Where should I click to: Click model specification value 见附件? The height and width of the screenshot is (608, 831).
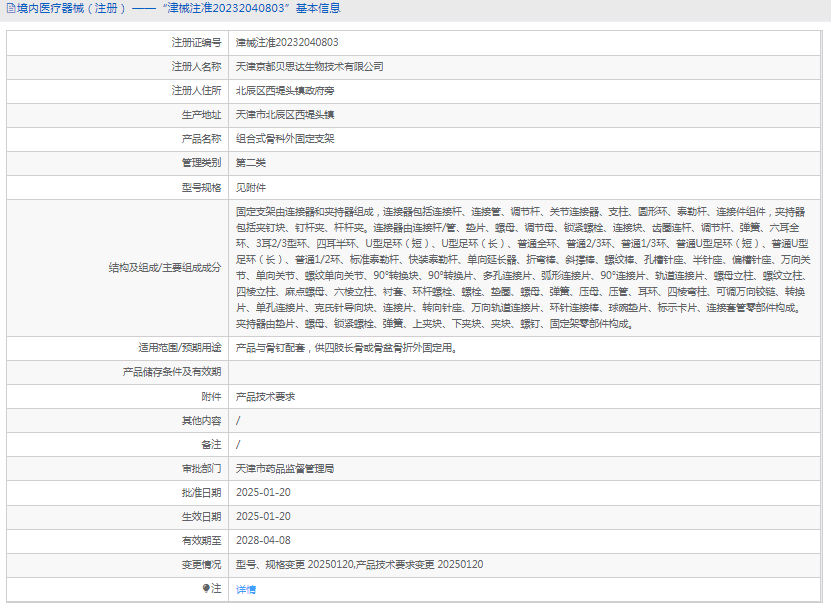coord(251,188)
